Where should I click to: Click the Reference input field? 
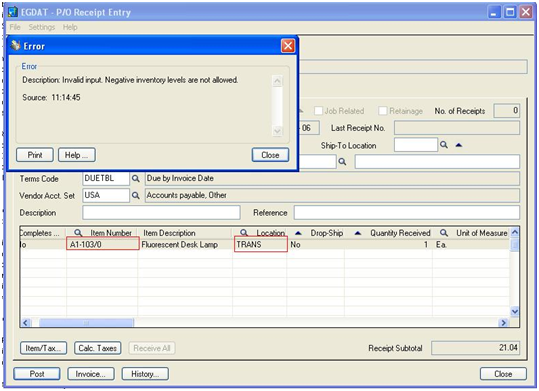coord(407,213)
